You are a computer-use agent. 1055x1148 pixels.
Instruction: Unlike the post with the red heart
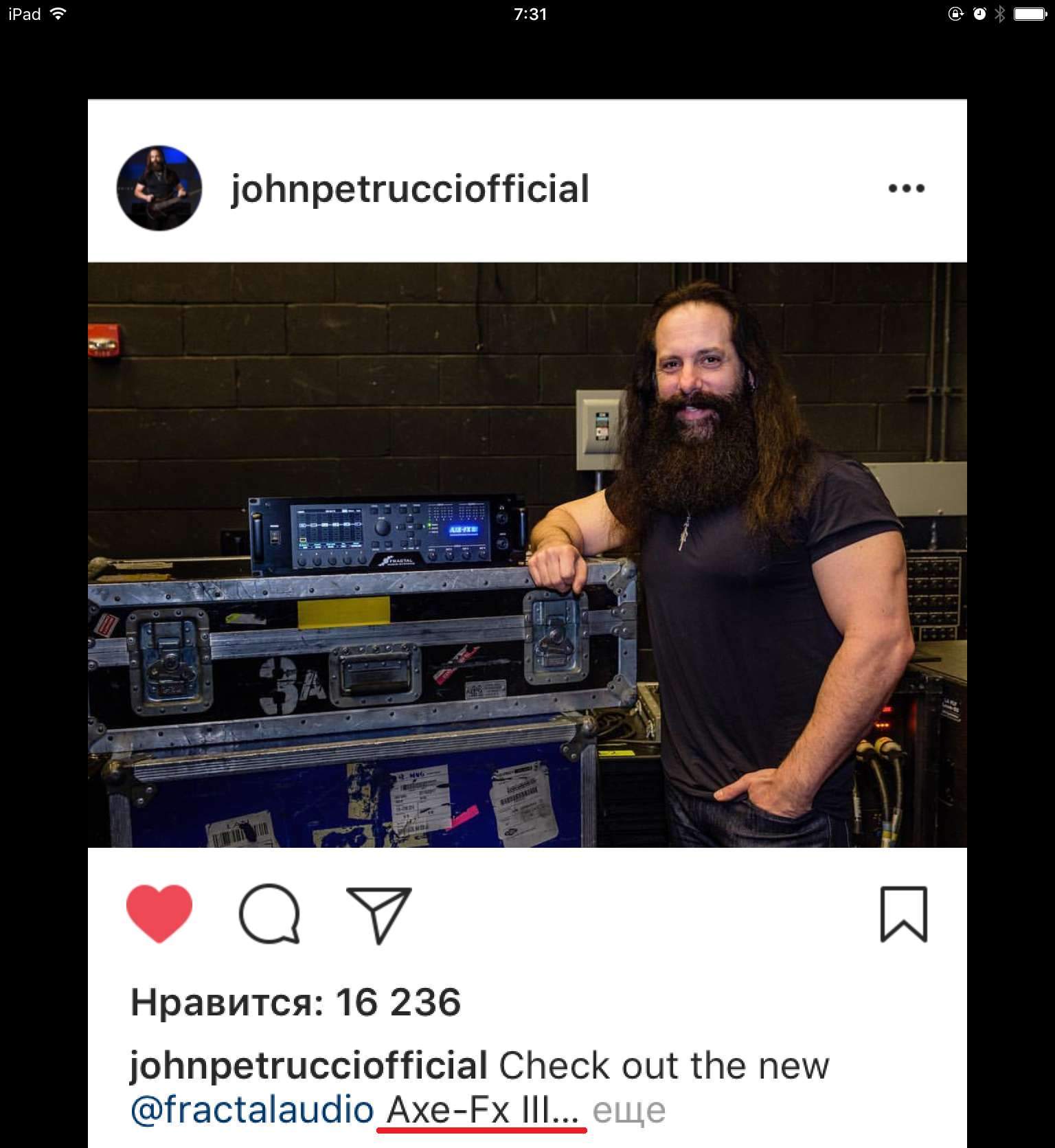point(159,913)
